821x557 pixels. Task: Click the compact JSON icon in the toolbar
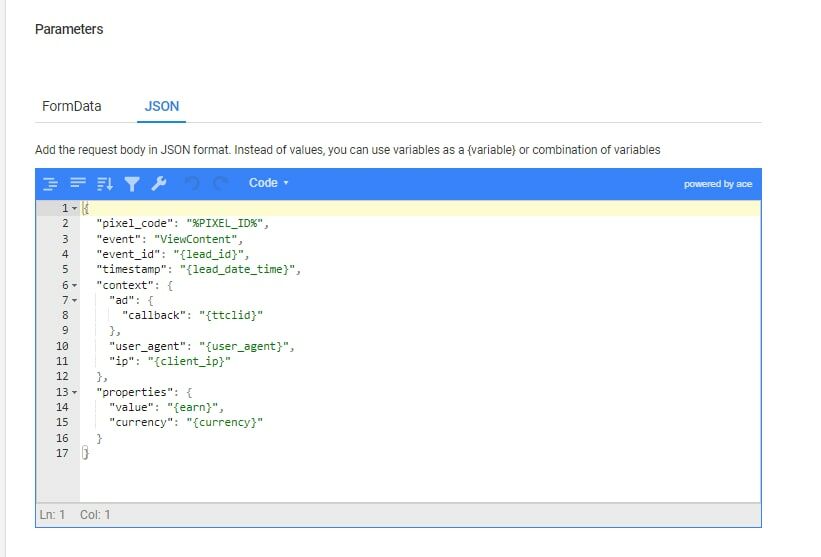78,183
